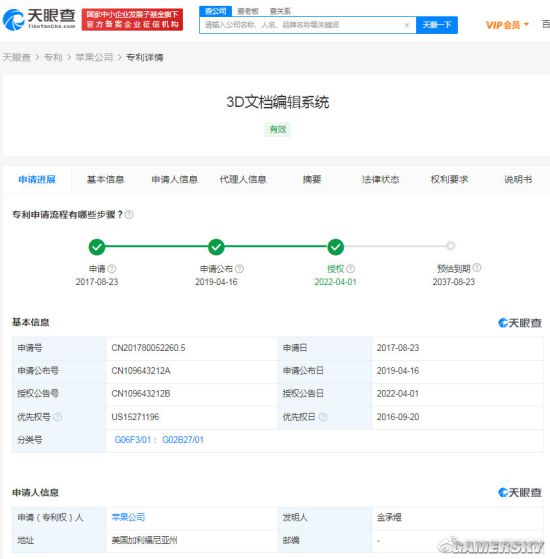Open the 权利要求 tab
Viewport: 550px width, 559px height.
click(449, 179)
